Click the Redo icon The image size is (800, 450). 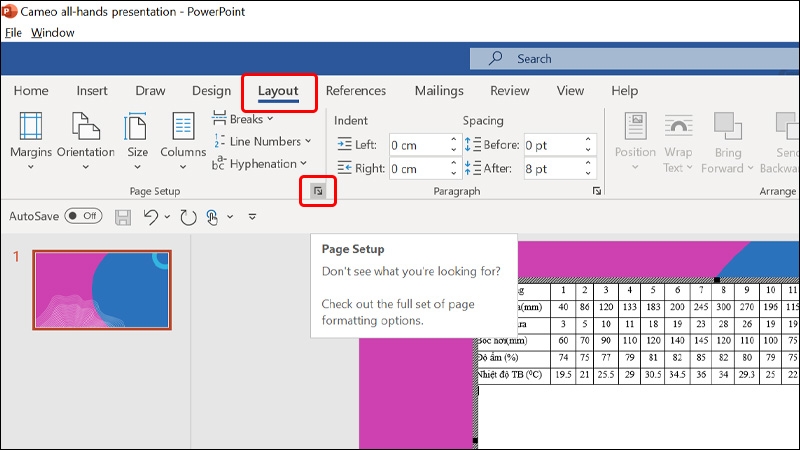(188, 217)
